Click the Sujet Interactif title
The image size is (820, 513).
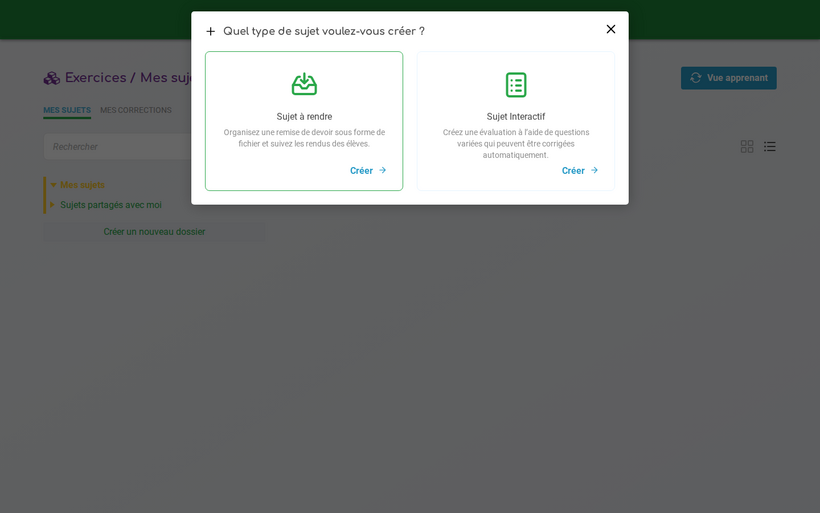click(x=516, y=117)
